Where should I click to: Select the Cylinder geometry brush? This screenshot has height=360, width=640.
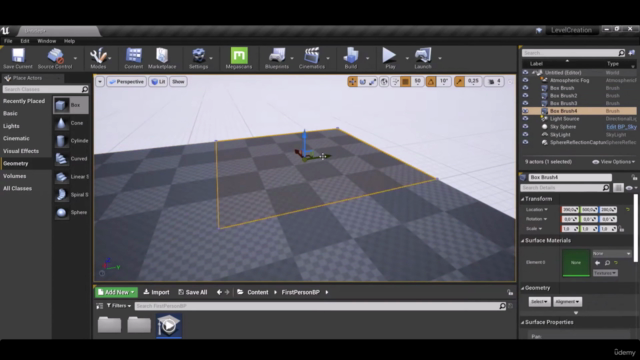(71, 141)
